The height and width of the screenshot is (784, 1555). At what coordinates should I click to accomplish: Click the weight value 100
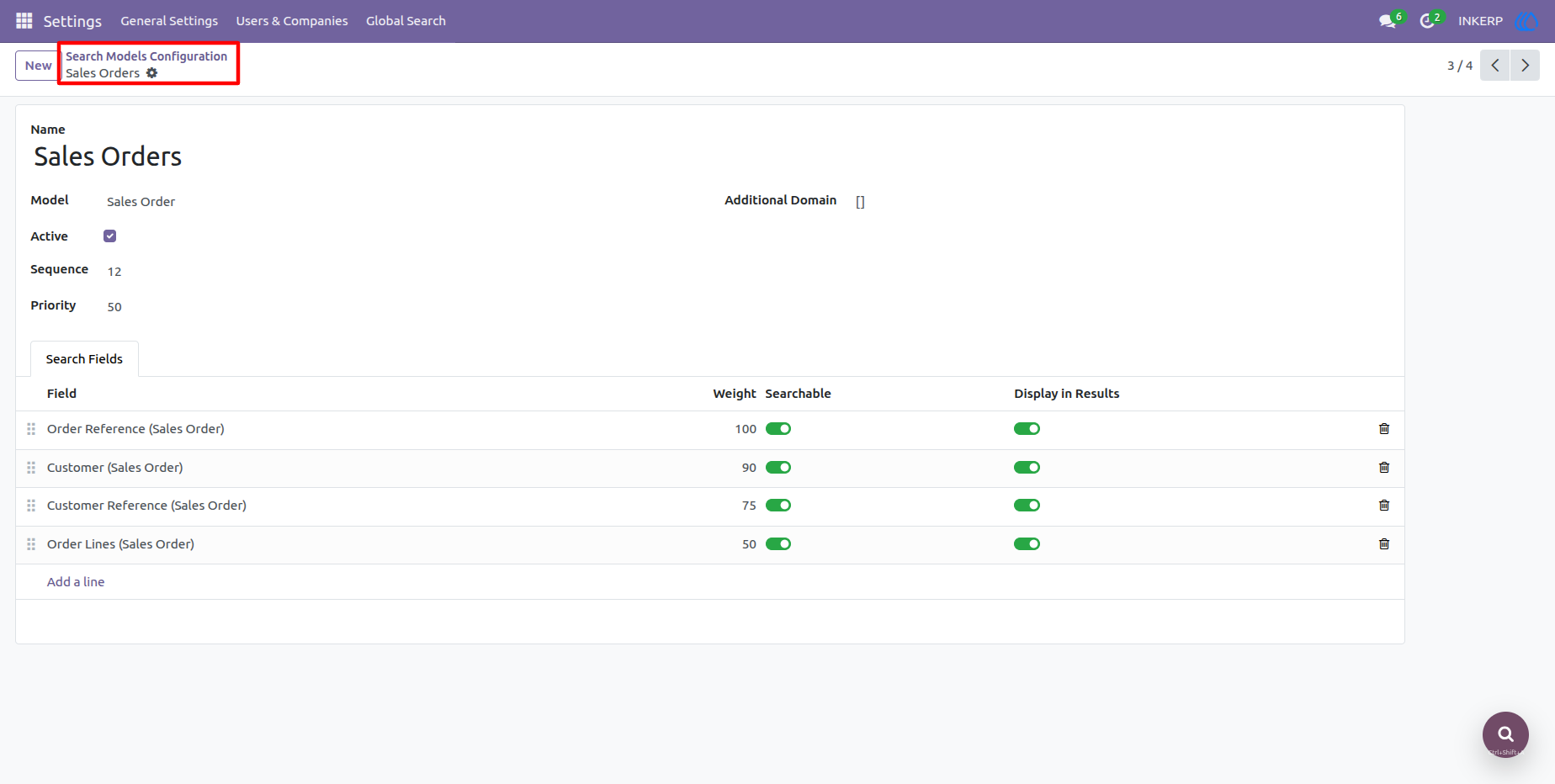point(746,429)
